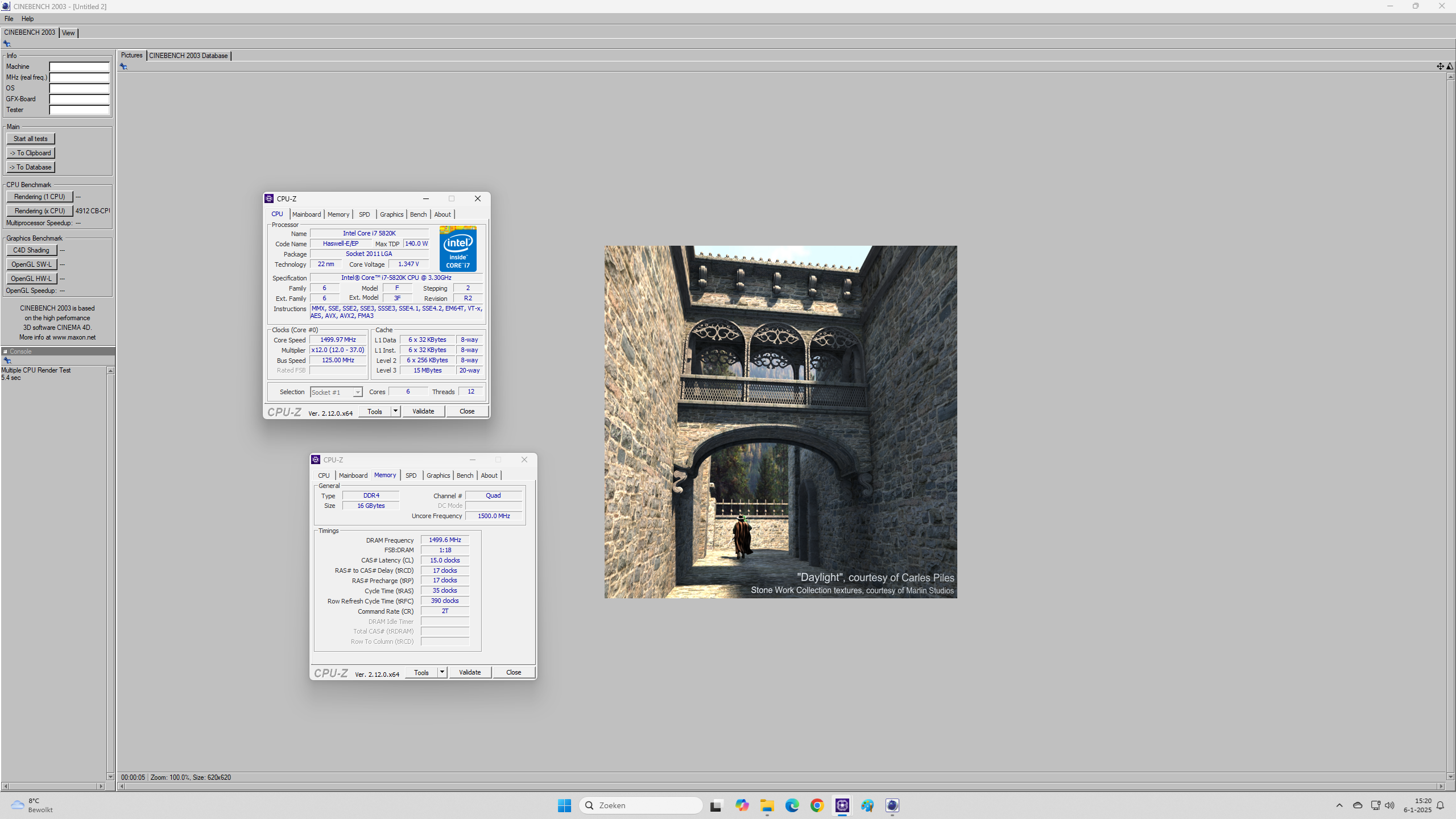Viewport: 1456px width, 819px height.
Task: Open the weather widget showing 8°C
Action: click(32, 805)
